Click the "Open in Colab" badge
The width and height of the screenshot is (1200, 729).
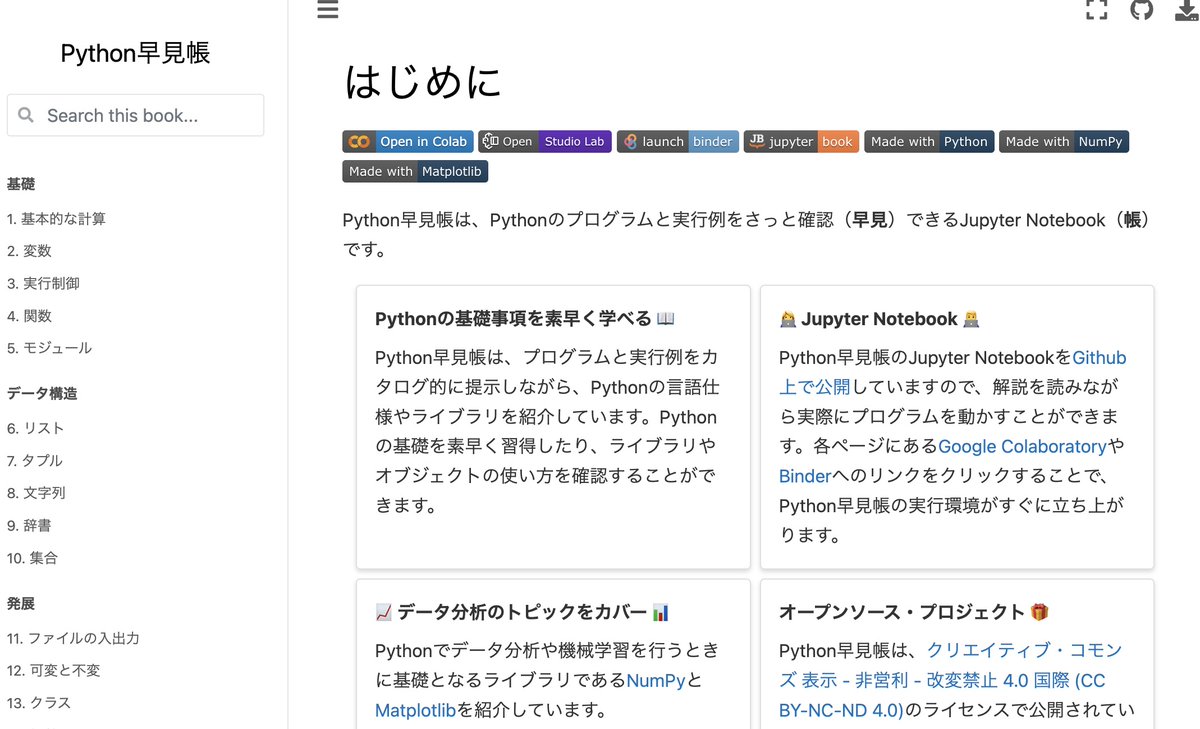click(x=407, y=141)
